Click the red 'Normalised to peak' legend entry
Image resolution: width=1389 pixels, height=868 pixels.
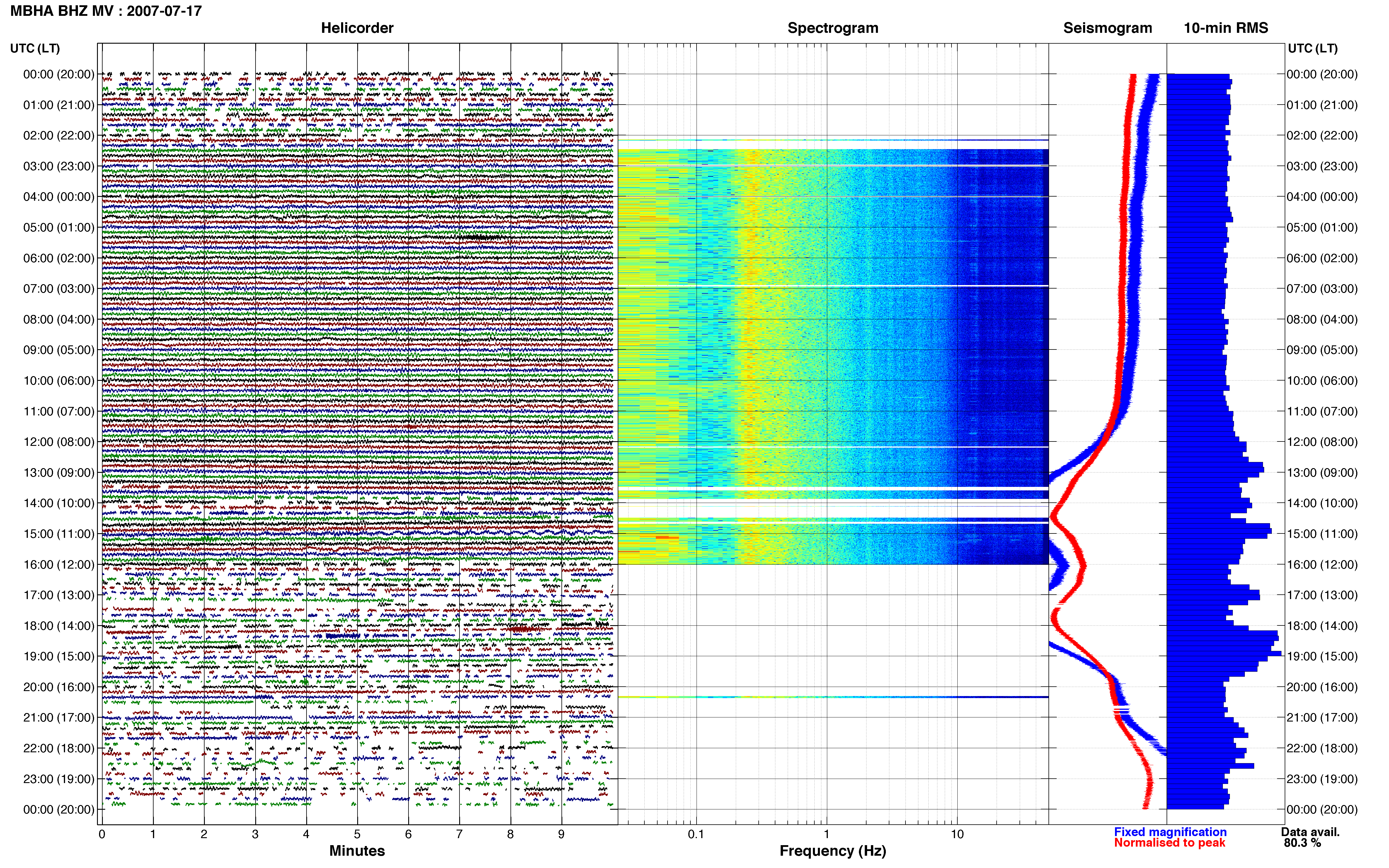1170,843
